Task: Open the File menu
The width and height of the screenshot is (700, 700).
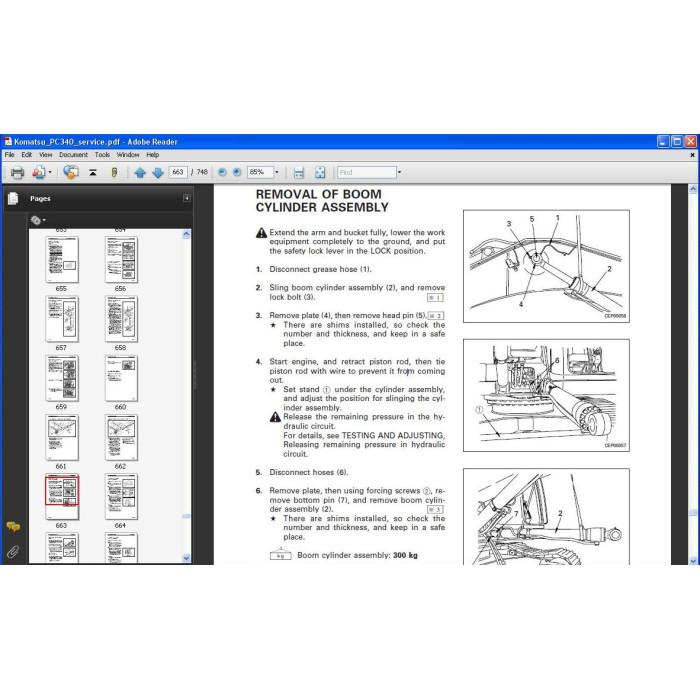Action: click(9, 154)
